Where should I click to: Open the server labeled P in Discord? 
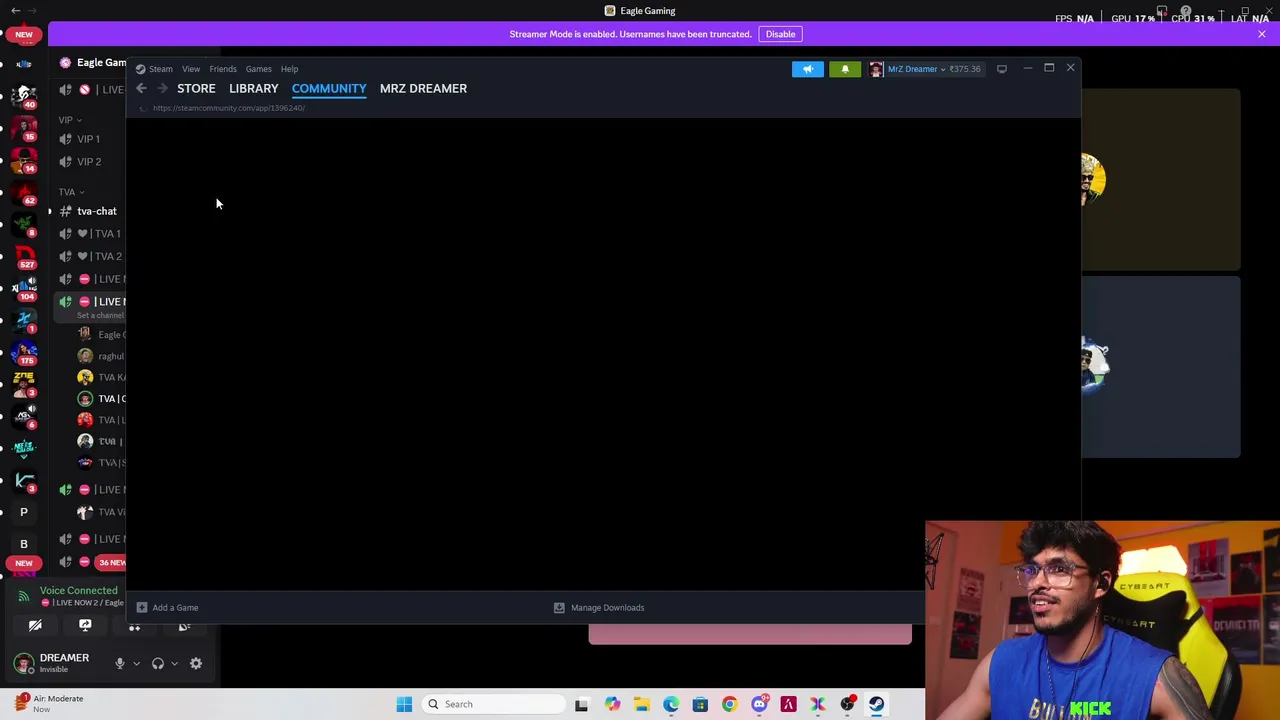[24, 512]
